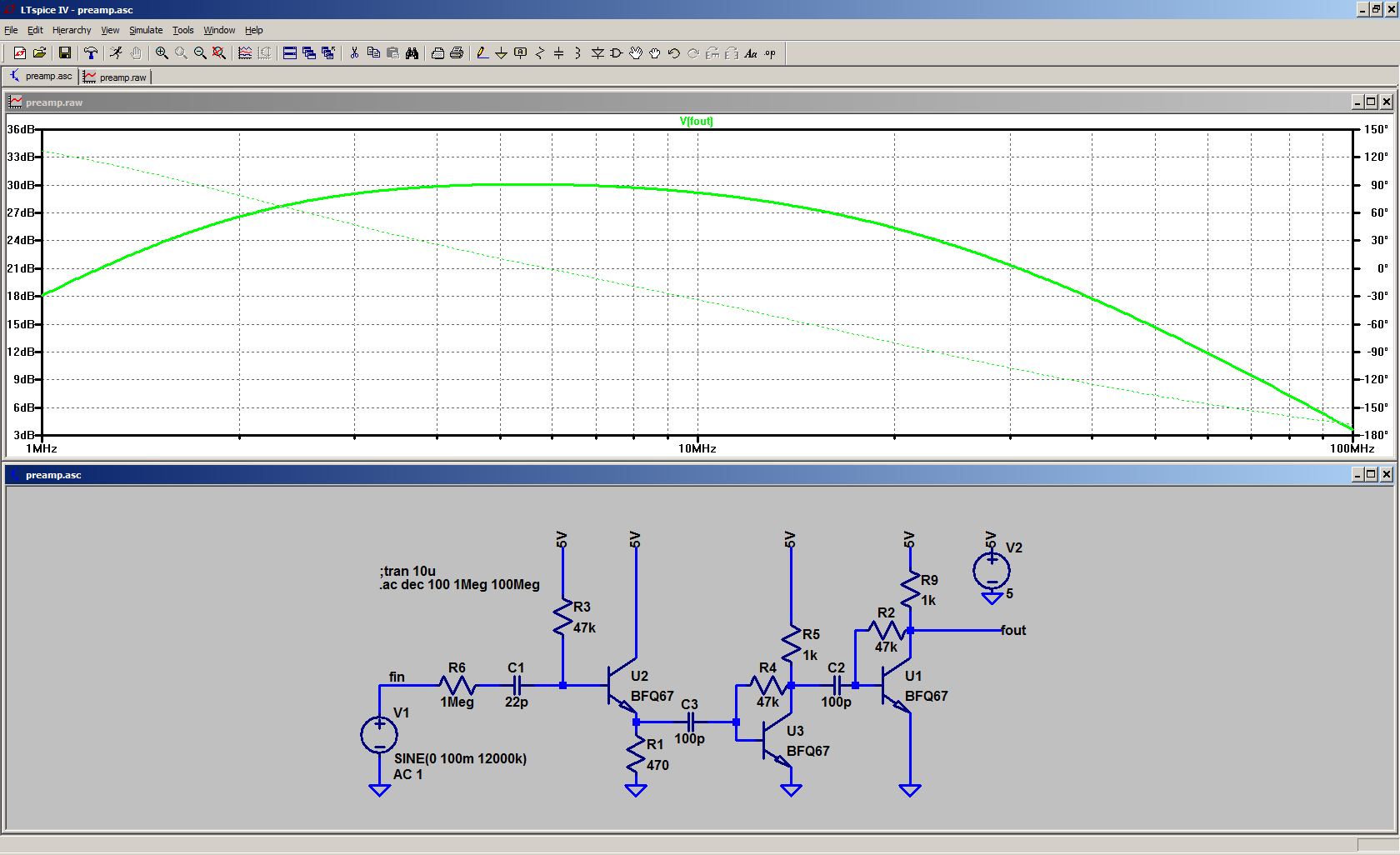The image size is (1400, 855).
Task: Click the Copy icon in toolbar
Action: 373,53
